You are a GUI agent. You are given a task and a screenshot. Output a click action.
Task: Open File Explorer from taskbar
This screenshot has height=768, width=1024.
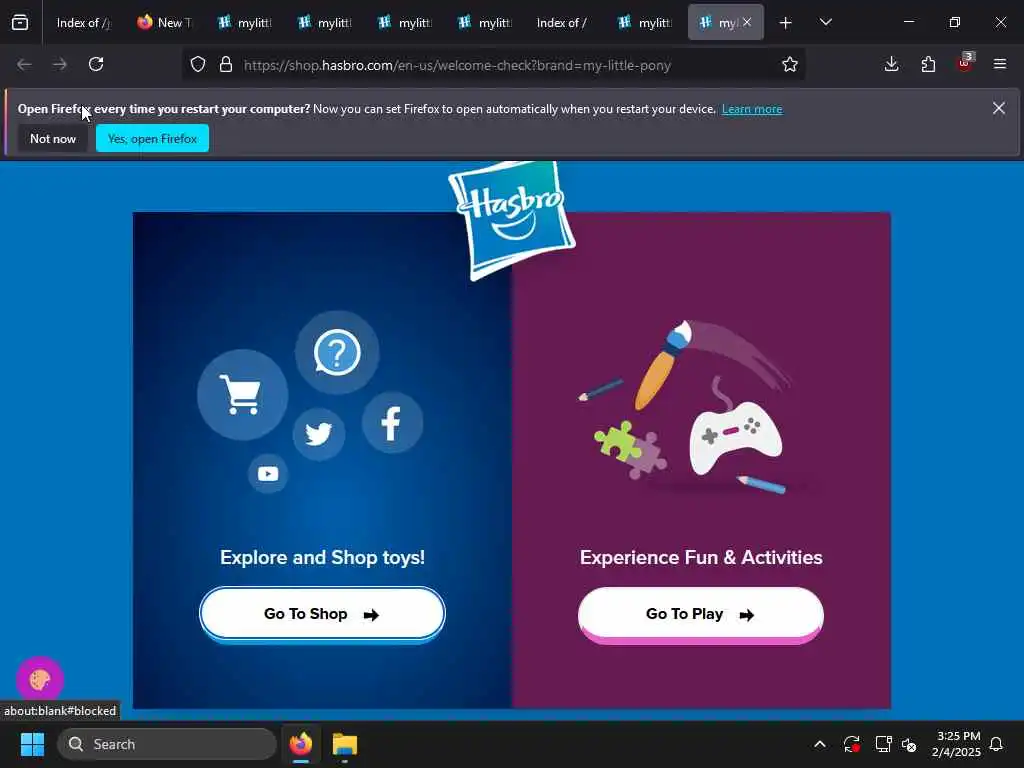345,744
